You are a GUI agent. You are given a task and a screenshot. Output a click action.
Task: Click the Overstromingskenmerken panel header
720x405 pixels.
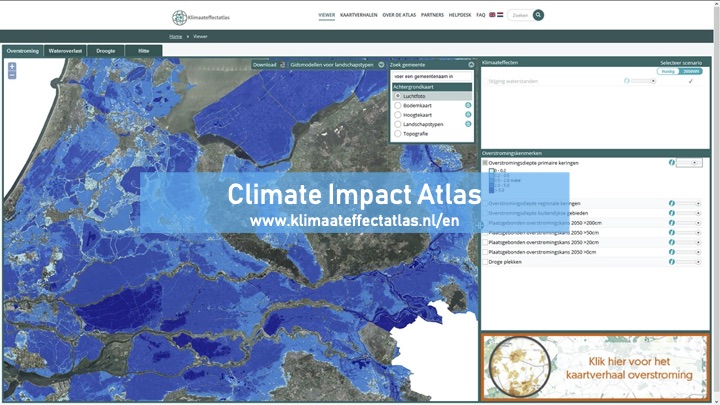pos(595,153)
